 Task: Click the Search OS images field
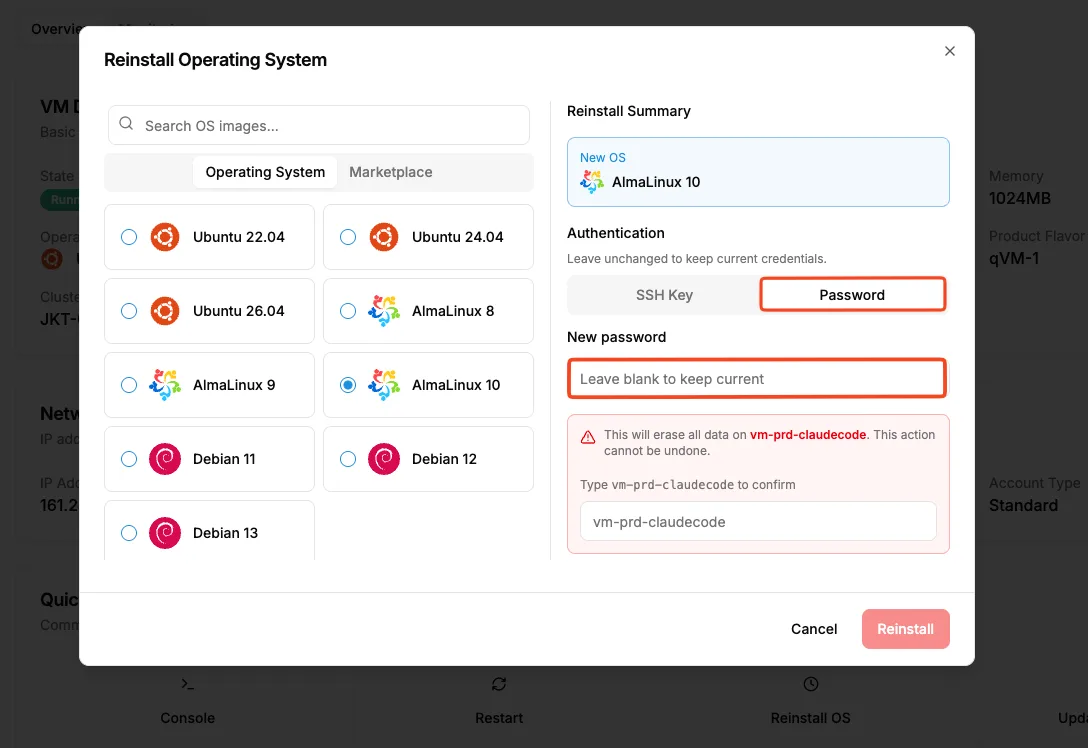(x=319, y=126)
